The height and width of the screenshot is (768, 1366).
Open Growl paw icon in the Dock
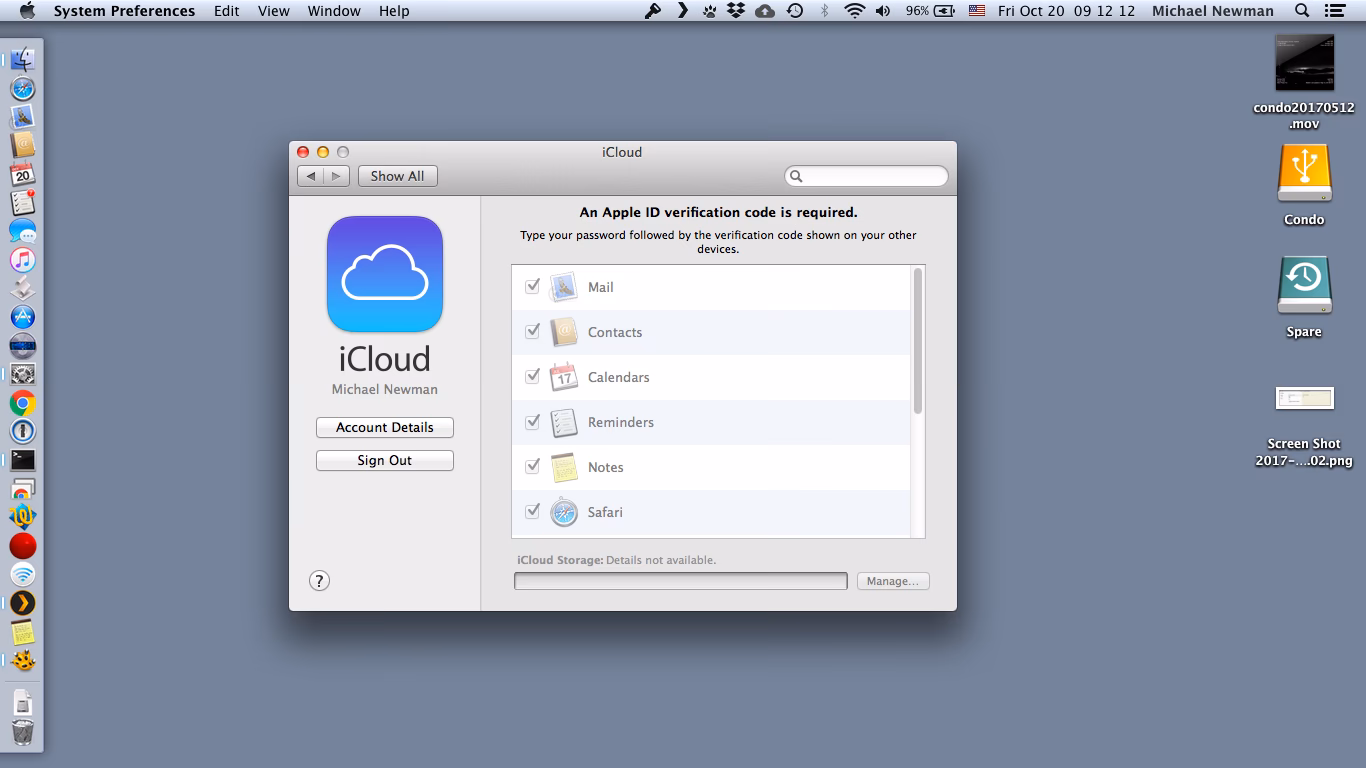tap(22, 660)
